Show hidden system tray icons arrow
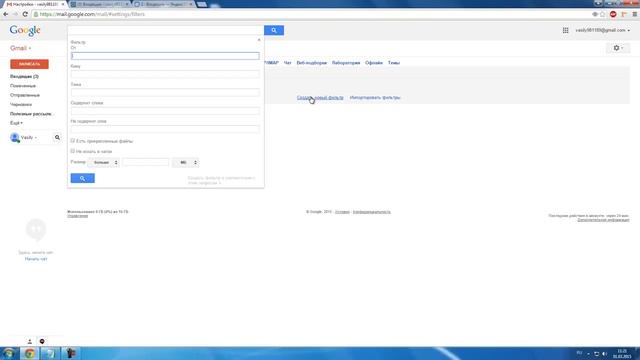This screenshot has height=360, width=640. 588,353
